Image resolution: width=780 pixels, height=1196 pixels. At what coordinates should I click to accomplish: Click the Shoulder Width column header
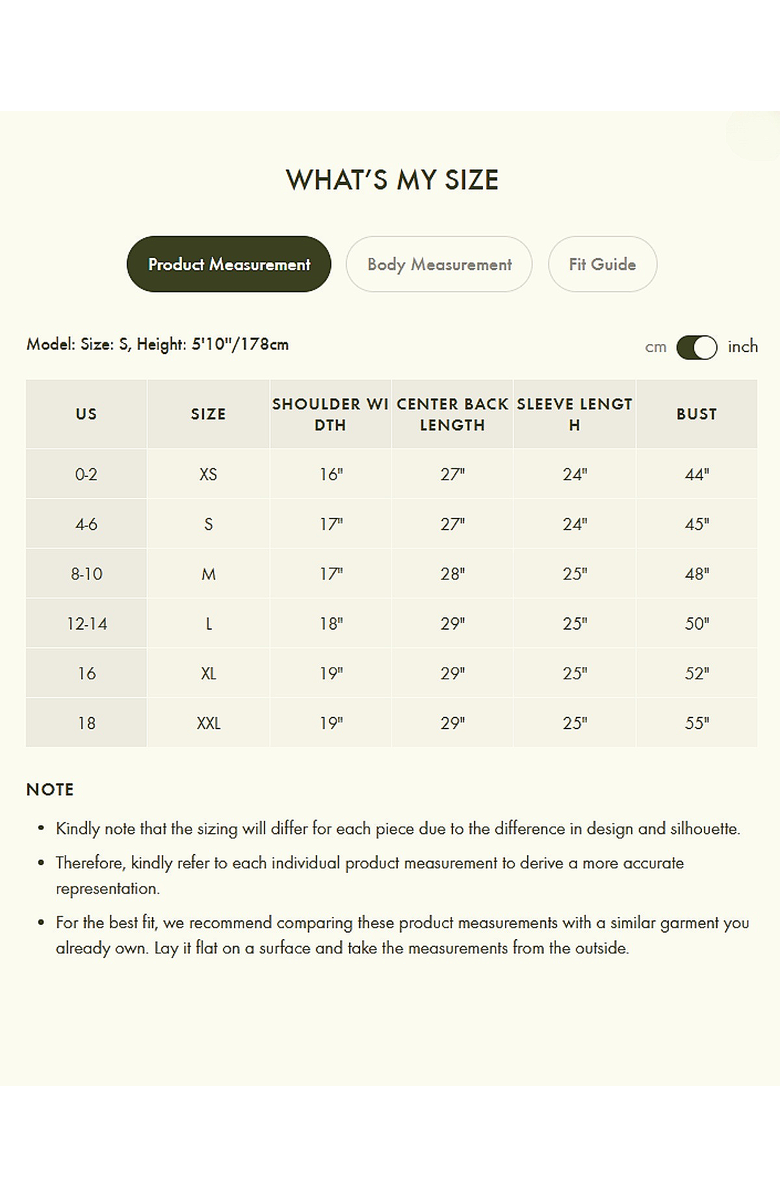(330, 414)
